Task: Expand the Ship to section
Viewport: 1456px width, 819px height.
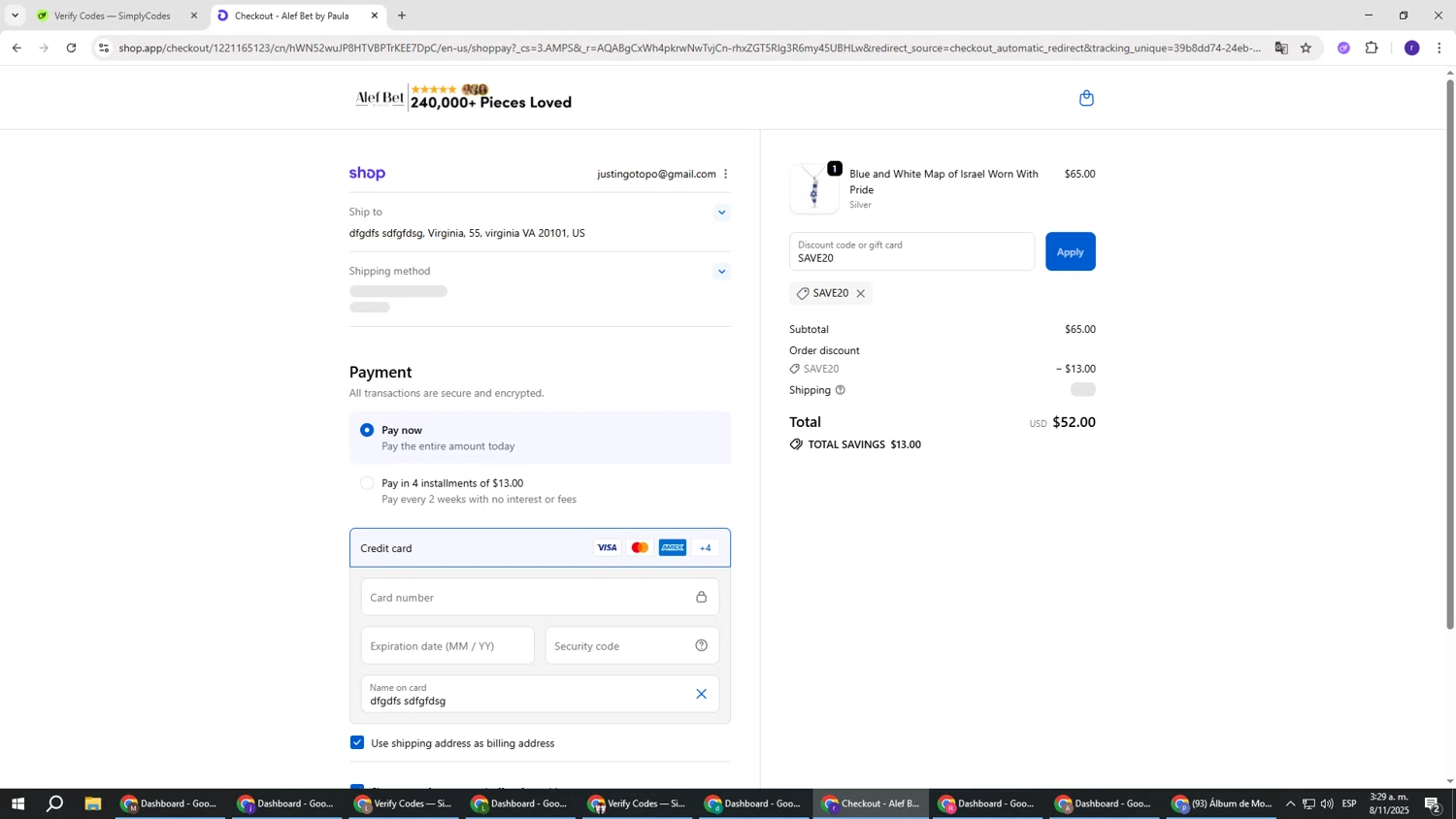Action: [721, 213]
